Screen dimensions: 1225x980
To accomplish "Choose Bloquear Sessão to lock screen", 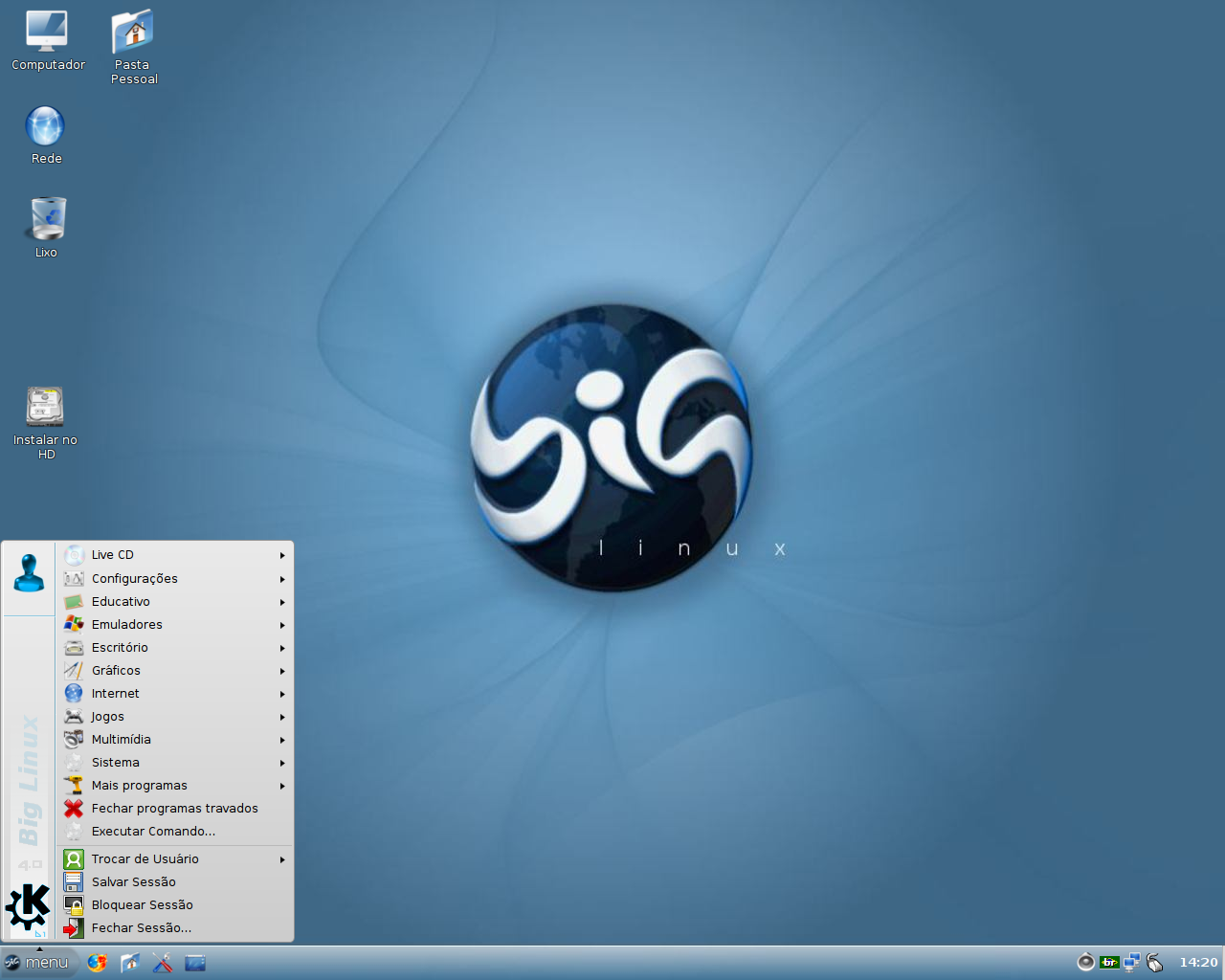I will (175, 905).
